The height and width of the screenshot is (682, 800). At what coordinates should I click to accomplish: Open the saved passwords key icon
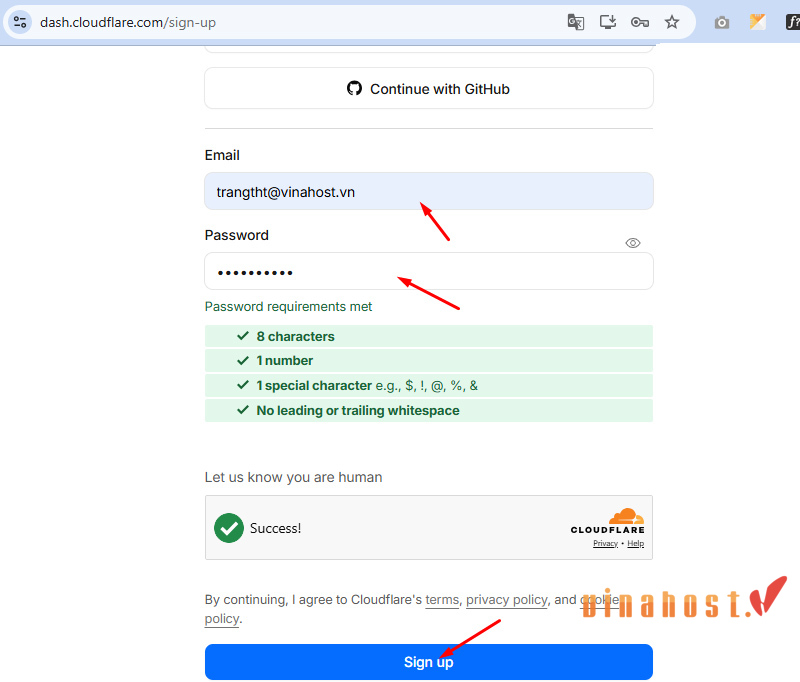pos(639,22)
